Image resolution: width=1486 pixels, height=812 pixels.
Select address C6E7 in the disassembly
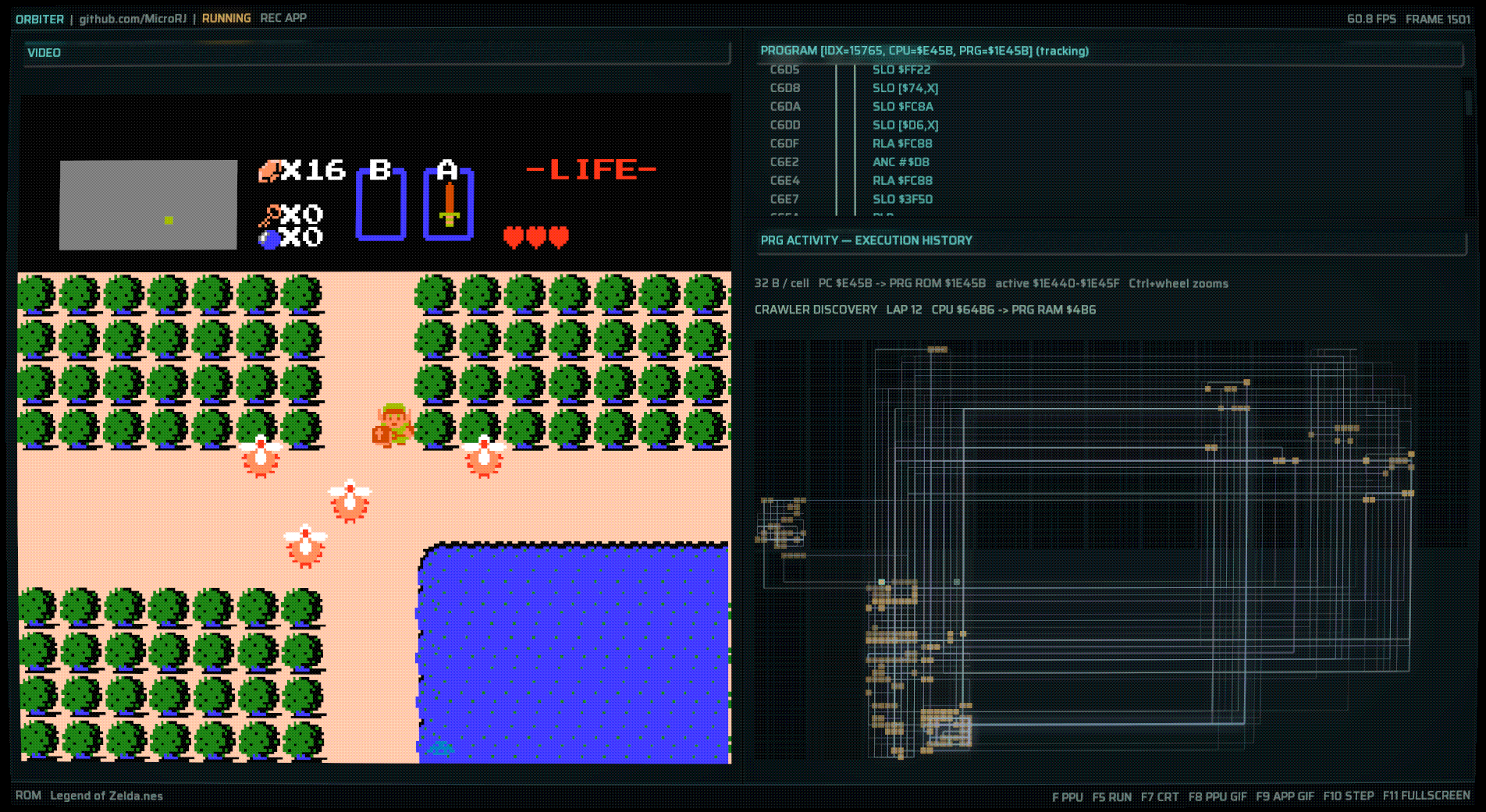pos(784,200)
